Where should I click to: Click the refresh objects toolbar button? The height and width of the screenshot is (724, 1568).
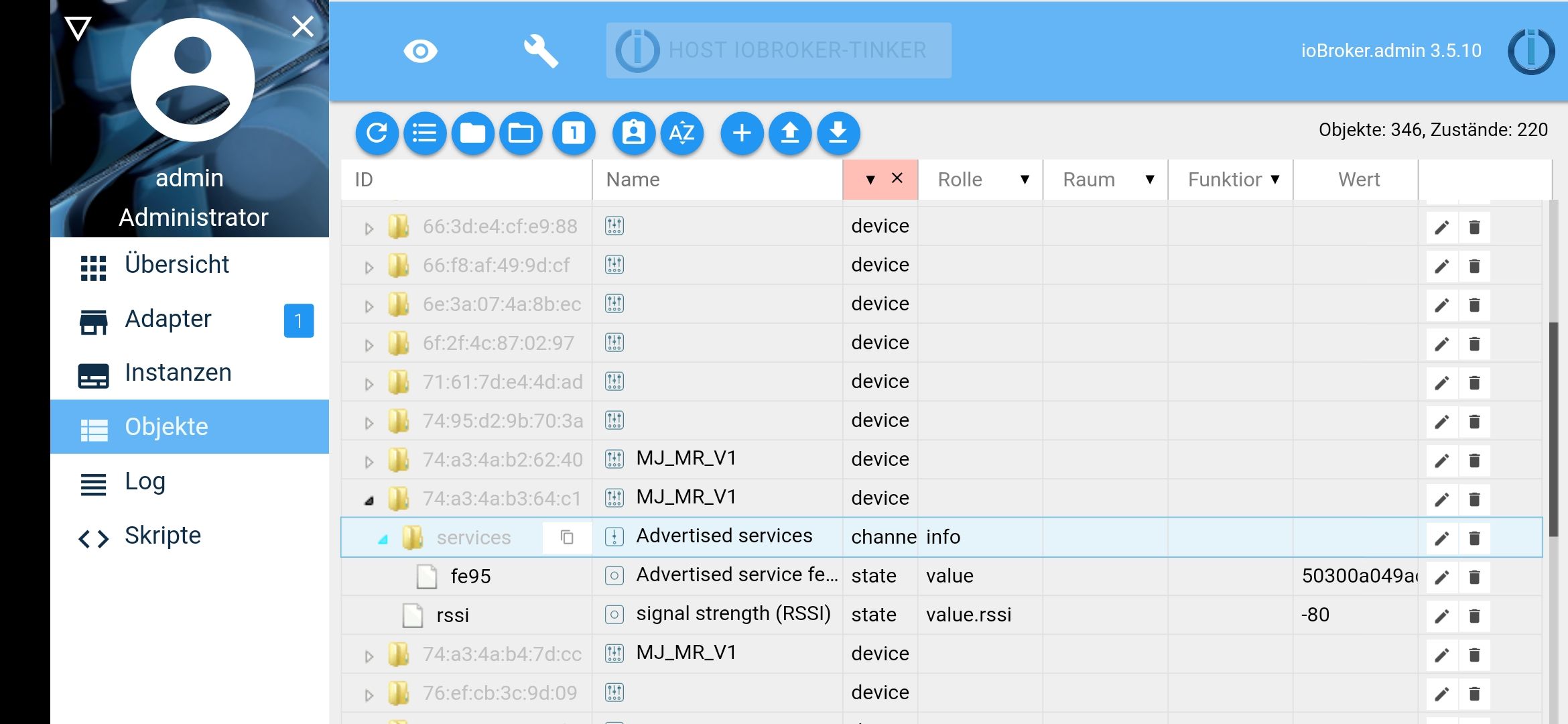click(x=377, y=133)
